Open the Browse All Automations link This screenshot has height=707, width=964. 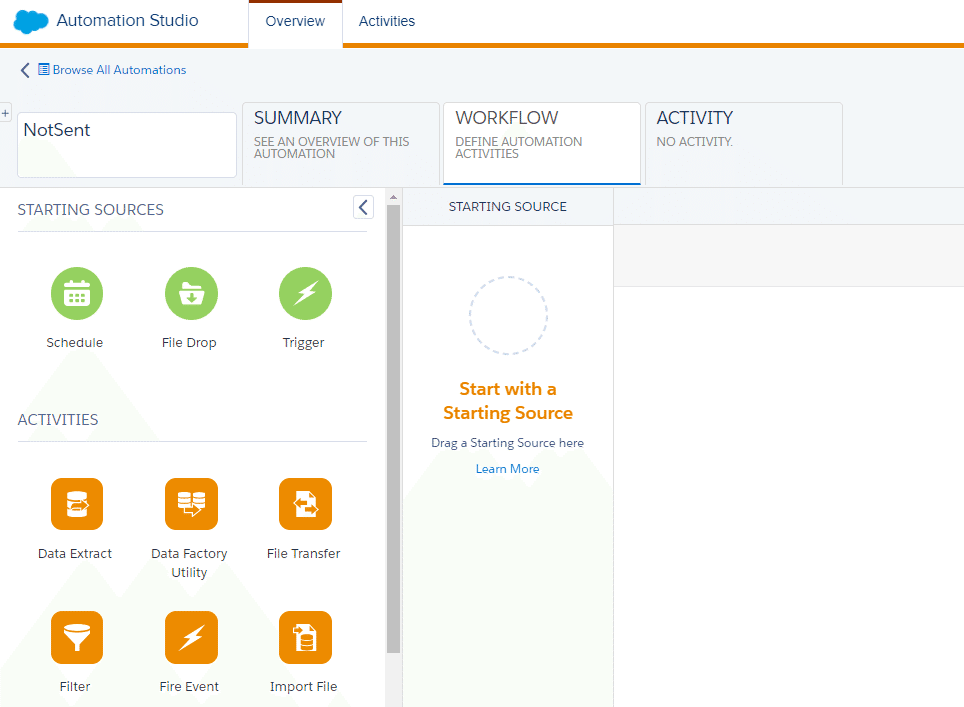click(119, 69)
